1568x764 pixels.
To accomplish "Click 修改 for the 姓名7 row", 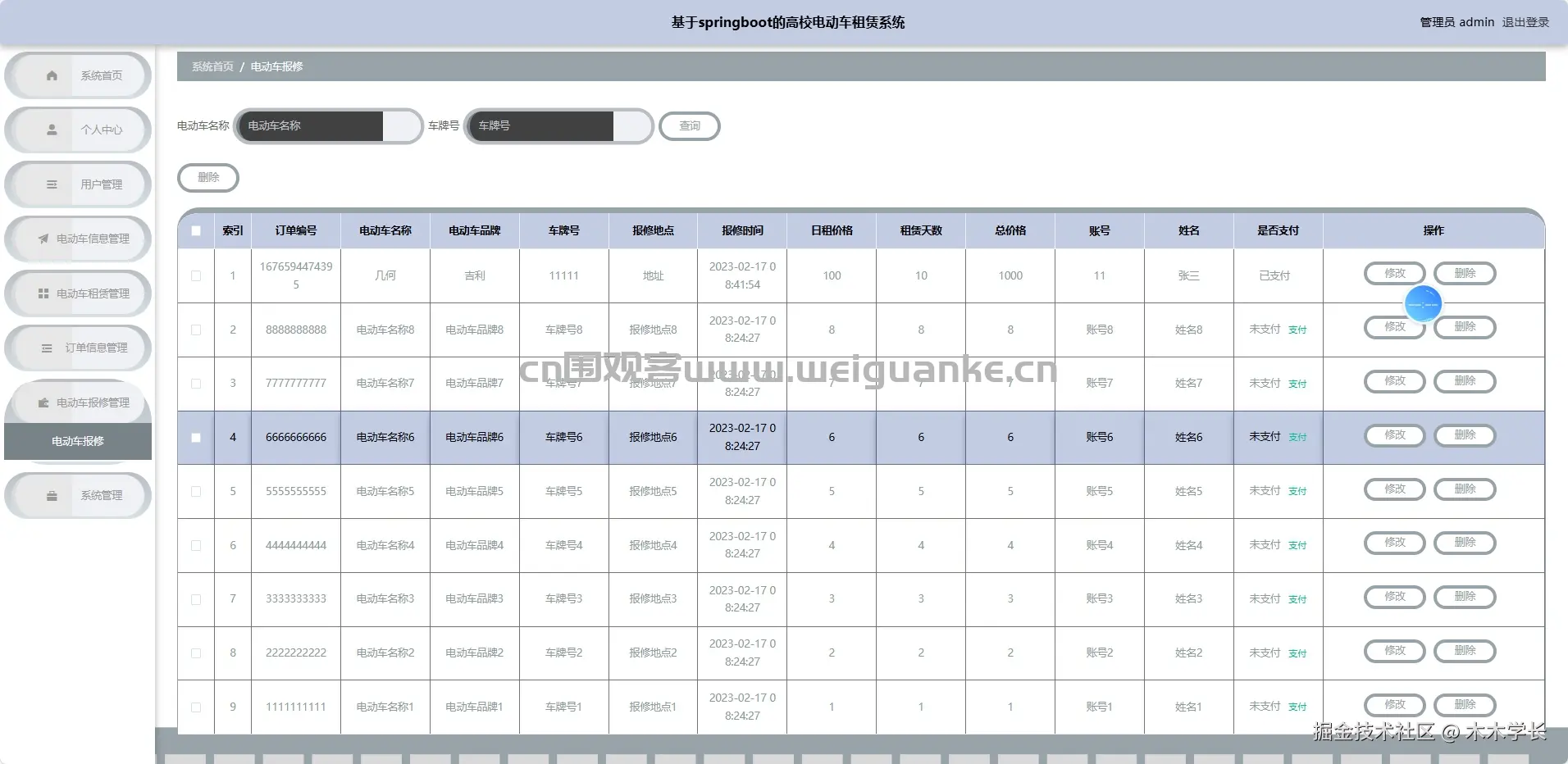I will pos(1394,381).
